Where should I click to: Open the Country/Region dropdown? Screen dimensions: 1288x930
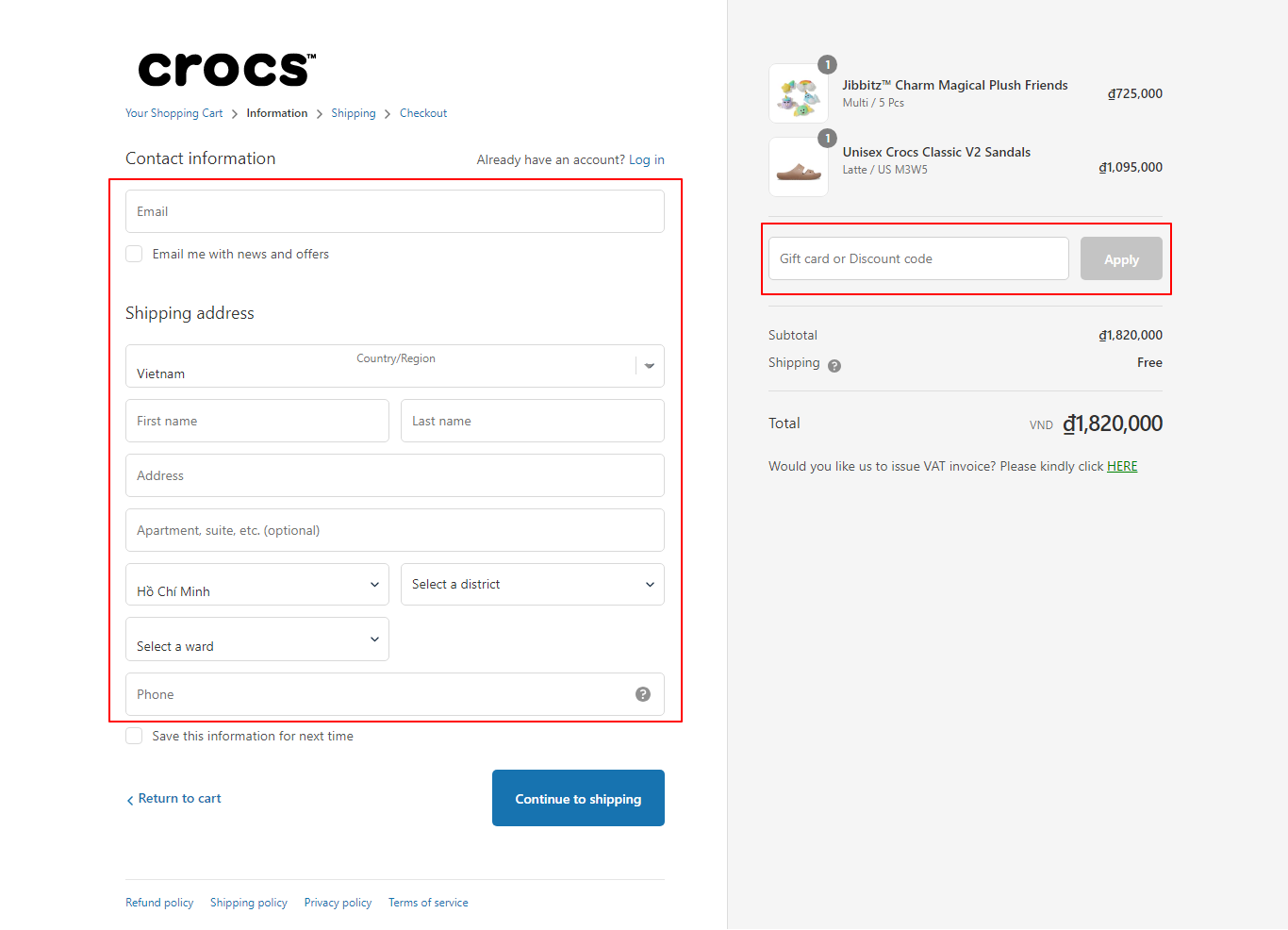(395, 366)
